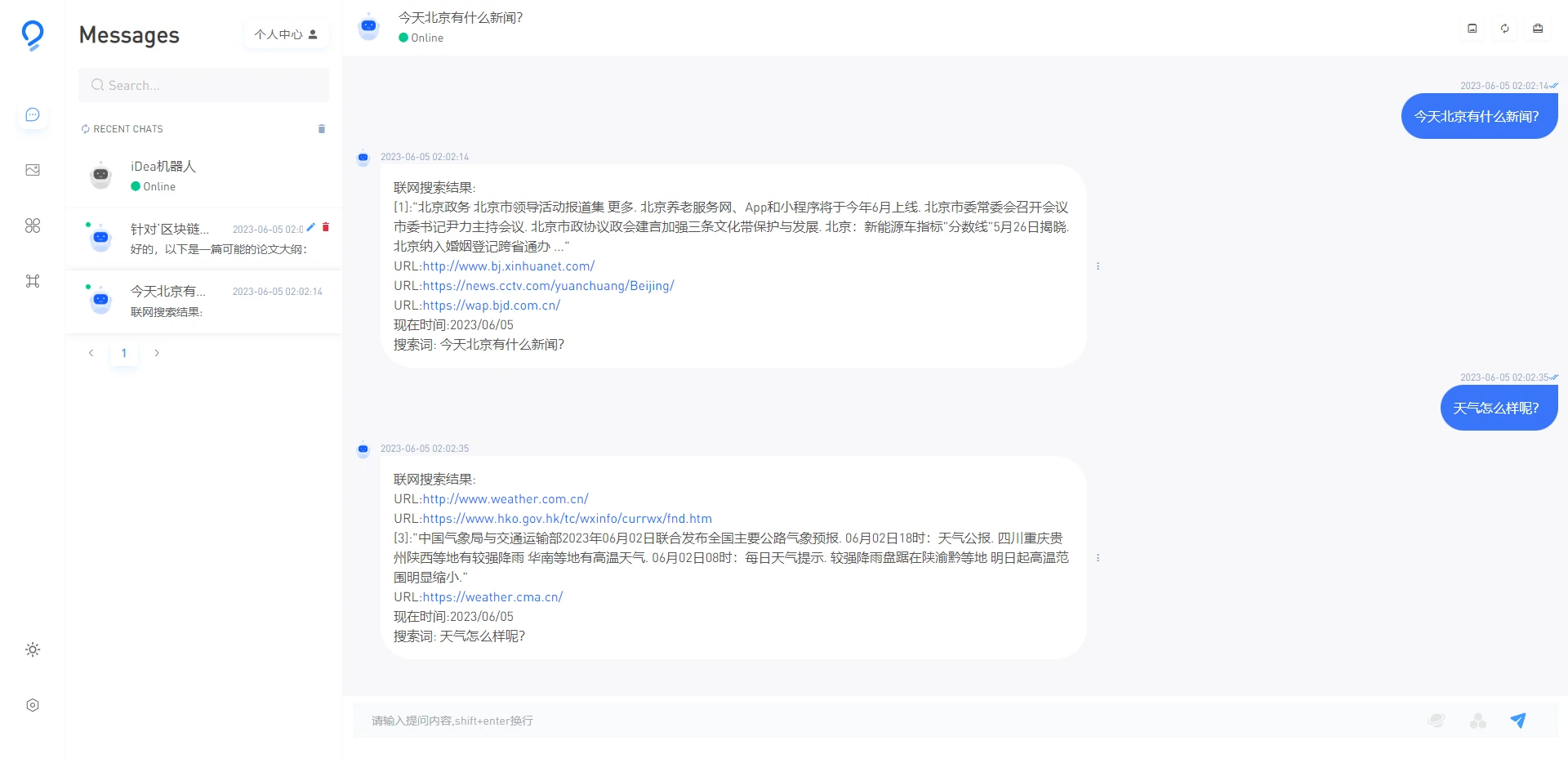The image size is (1568, 759).
Task: Click the red delete icon on the blockchain chat
Action: pyautogui.click(x=326, y=227)
